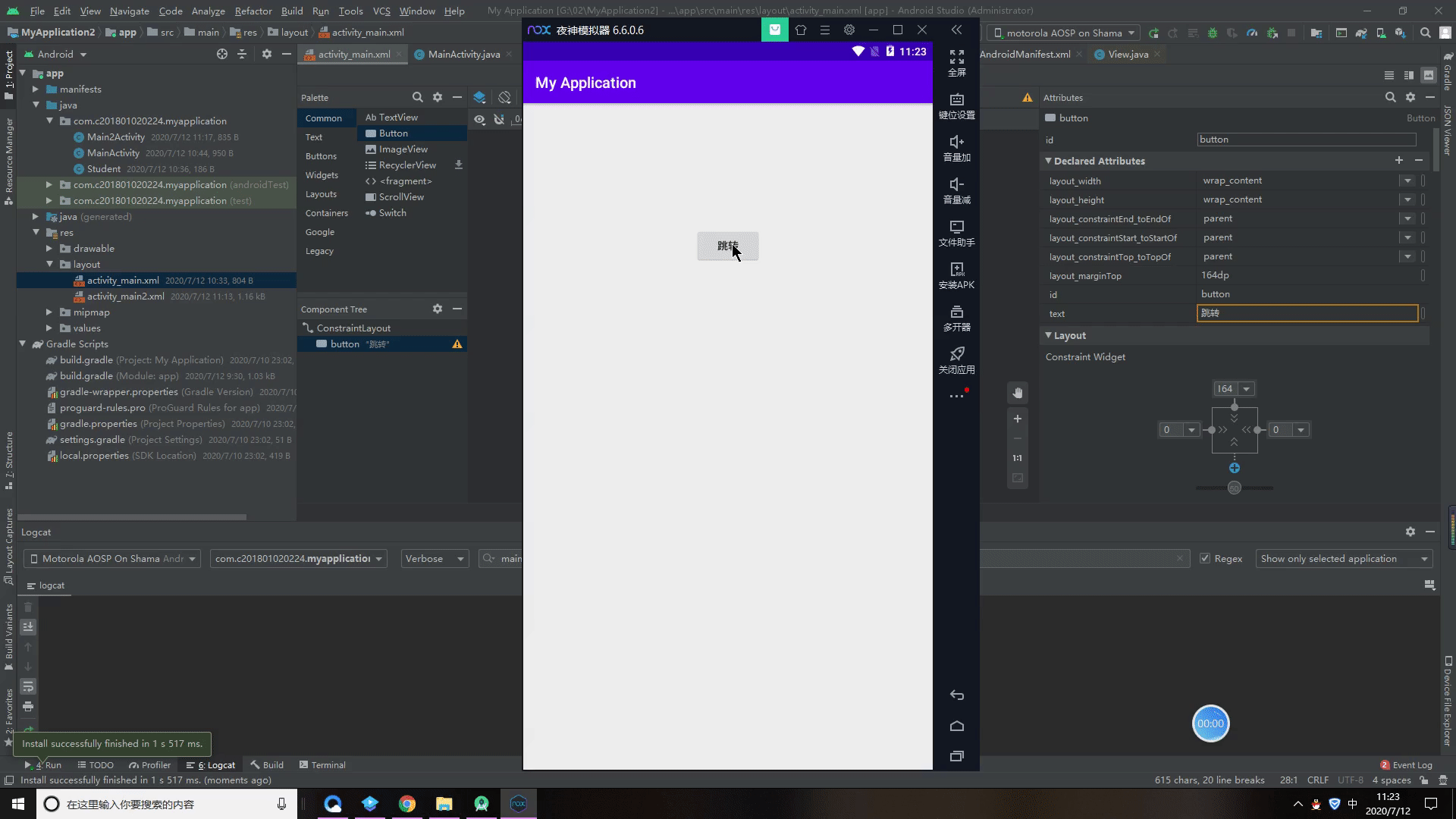The height and width of the screenshot is (819, 1456).
Task: Expand the ConstraintLayout in Component Tree
Action: tap(308, 328)
